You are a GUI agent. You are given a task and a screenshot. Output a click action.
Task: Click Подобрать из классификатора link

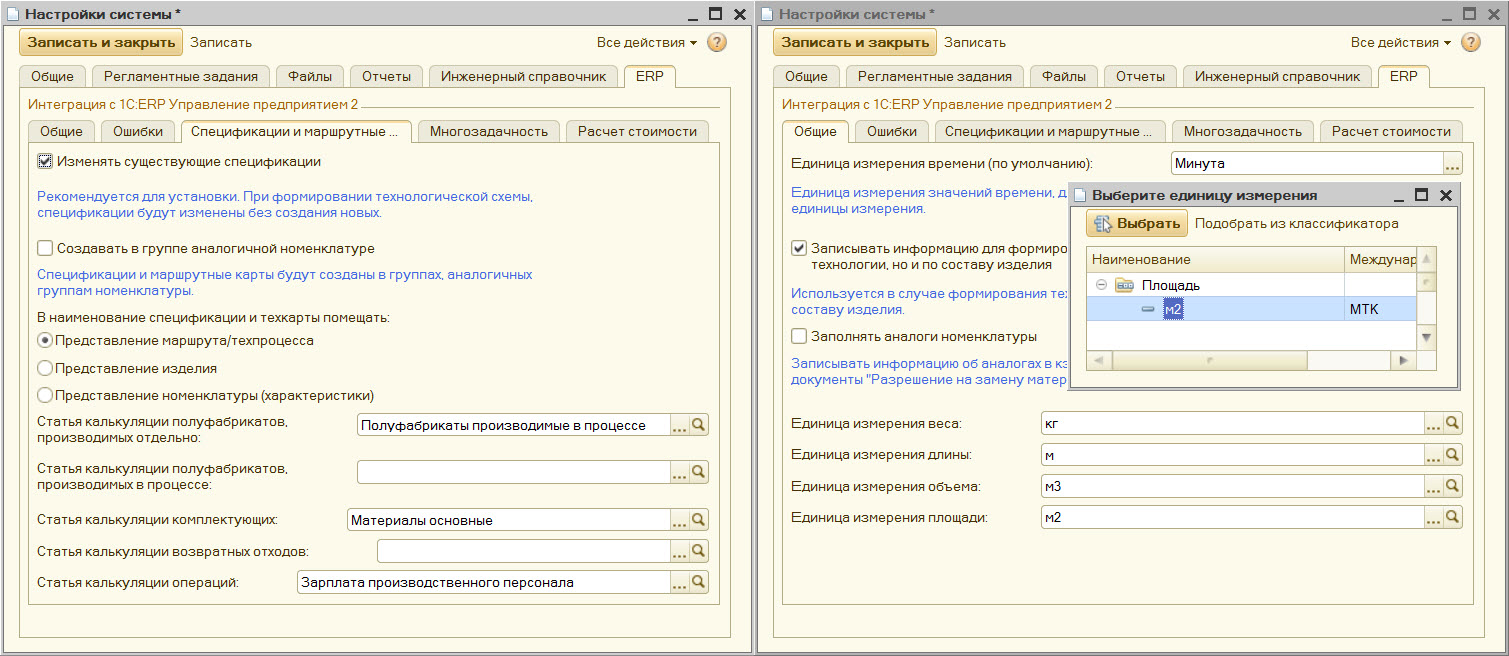pyautogui.click(x=1296, y=224)
